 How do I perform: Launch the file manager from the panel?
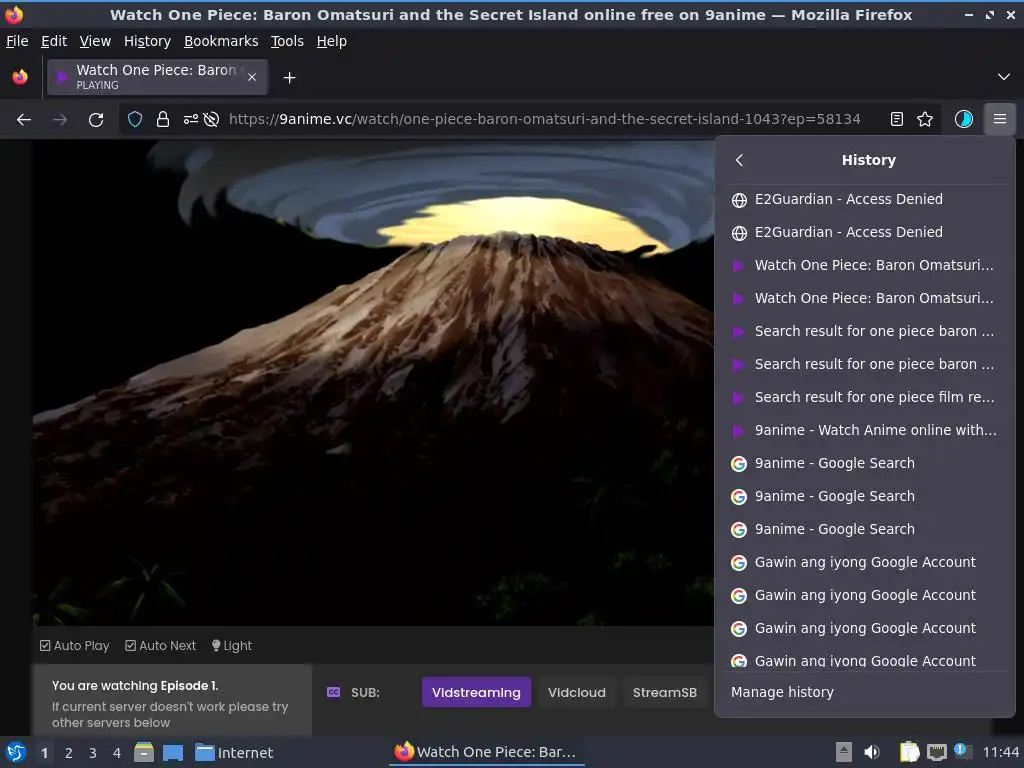click(x=144, y=753)
